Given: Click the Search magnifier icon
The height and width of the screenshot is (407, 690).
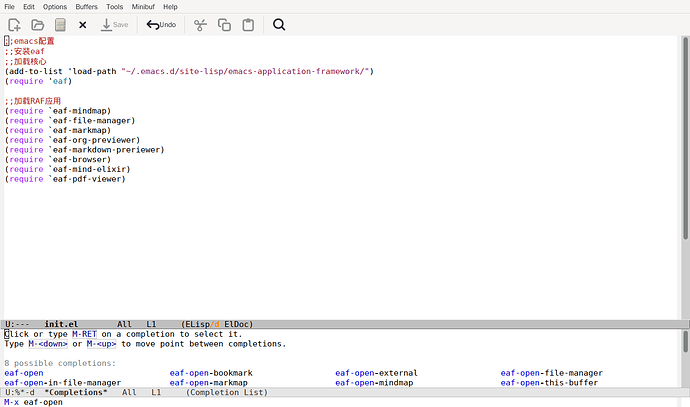Looking at the screenshot, I should 279,24.
